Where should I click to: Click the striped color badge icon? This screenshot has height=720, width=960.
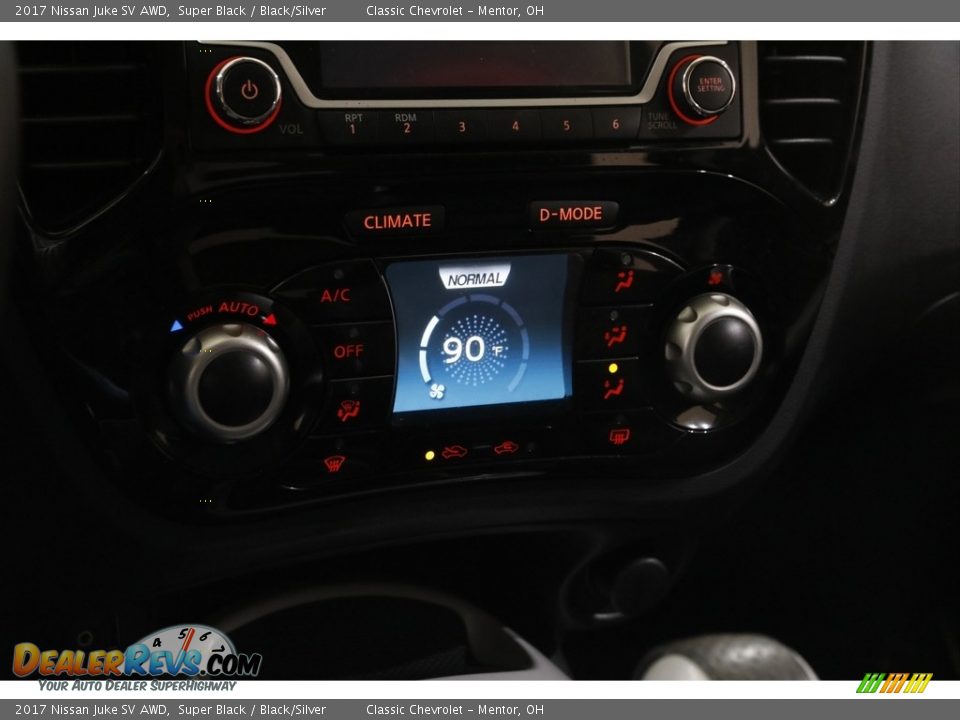coord(894,683)
